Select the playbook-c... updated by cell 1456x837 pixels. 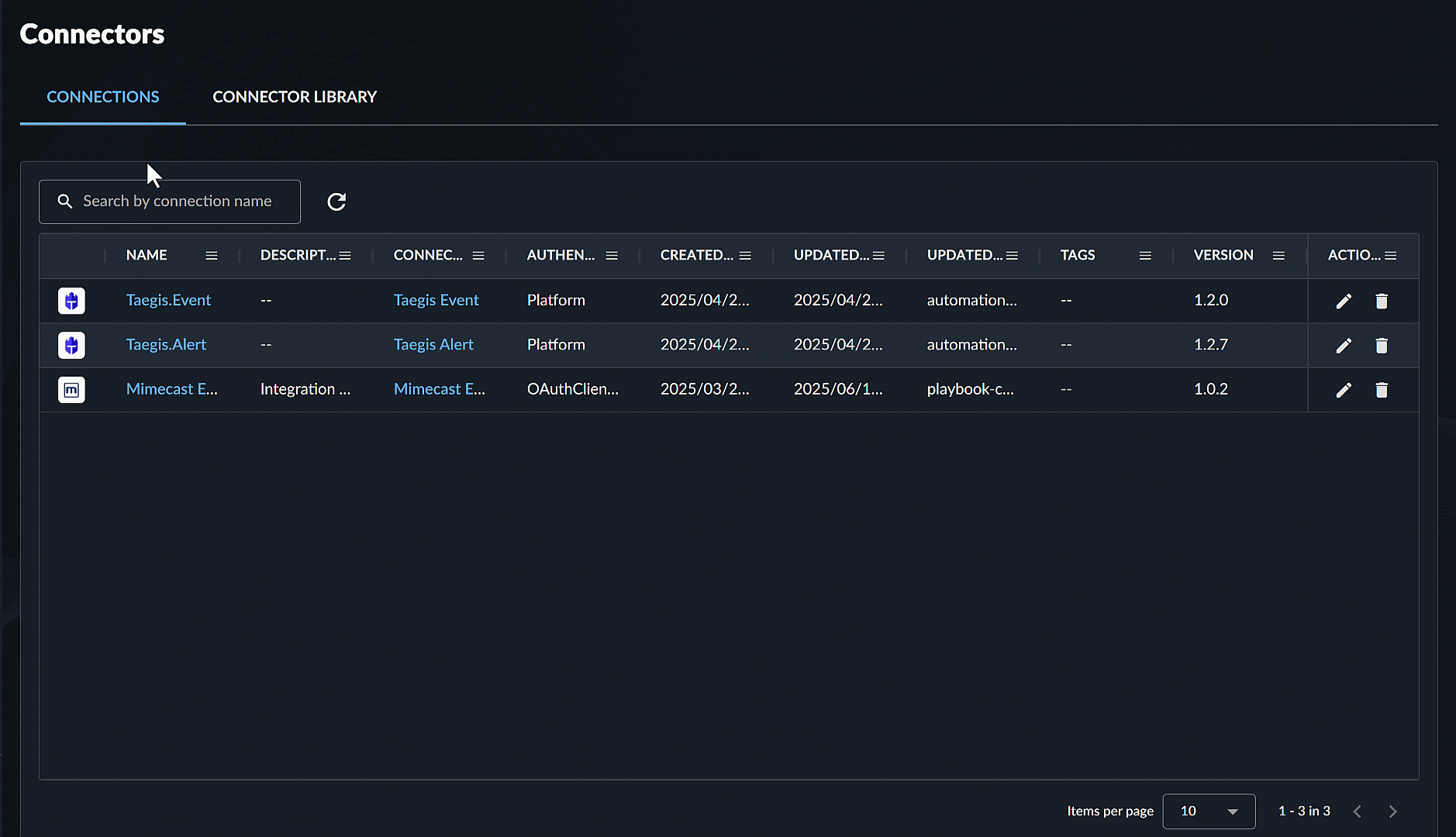pos(971,390)
